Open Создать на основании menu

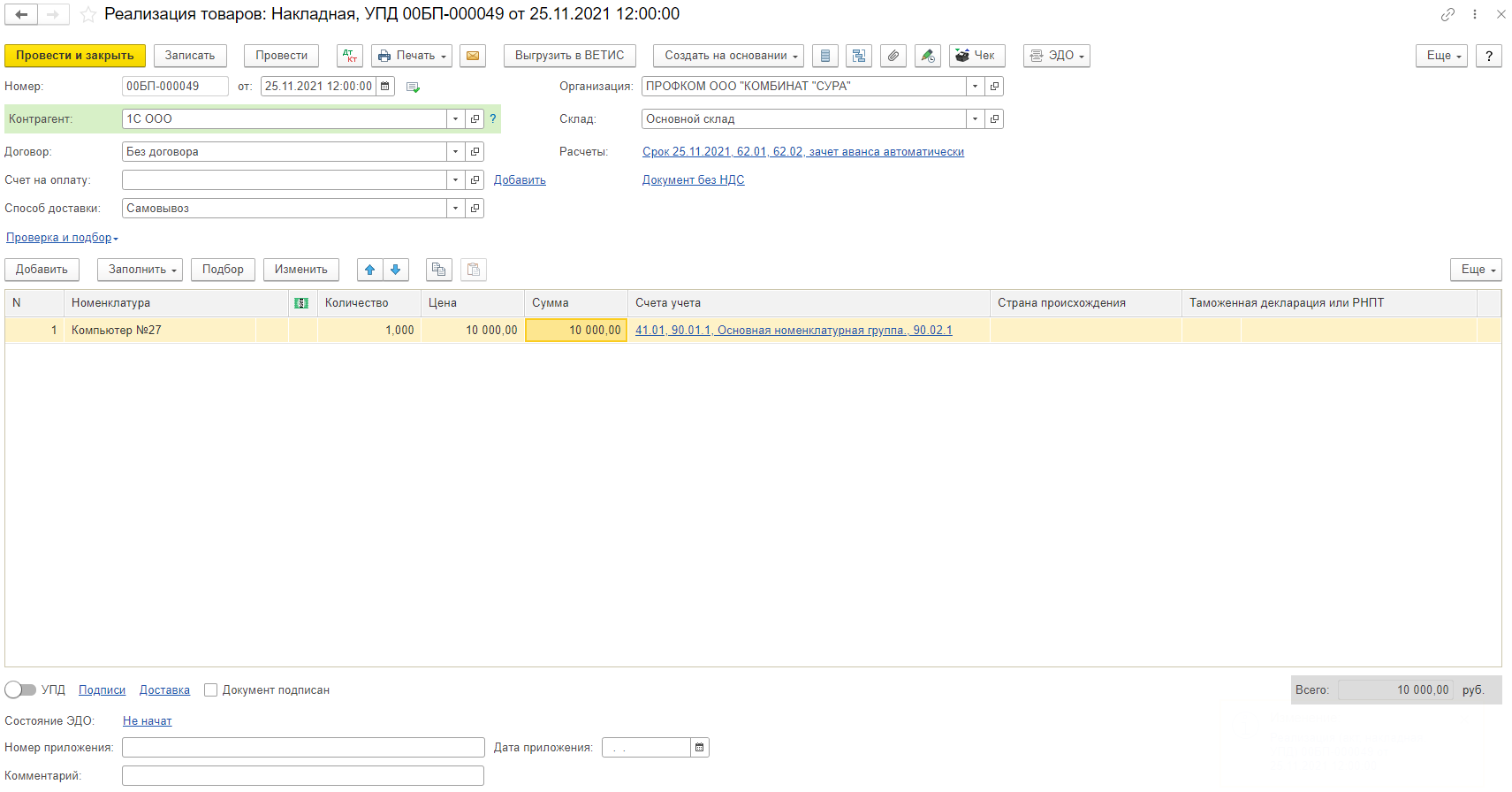(x=729, y=56)
